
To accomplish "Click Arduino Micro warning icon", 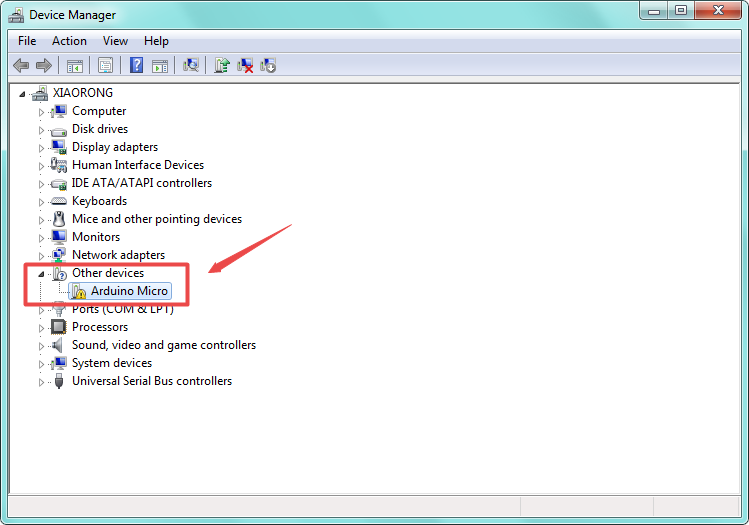I will click(79, 291).
